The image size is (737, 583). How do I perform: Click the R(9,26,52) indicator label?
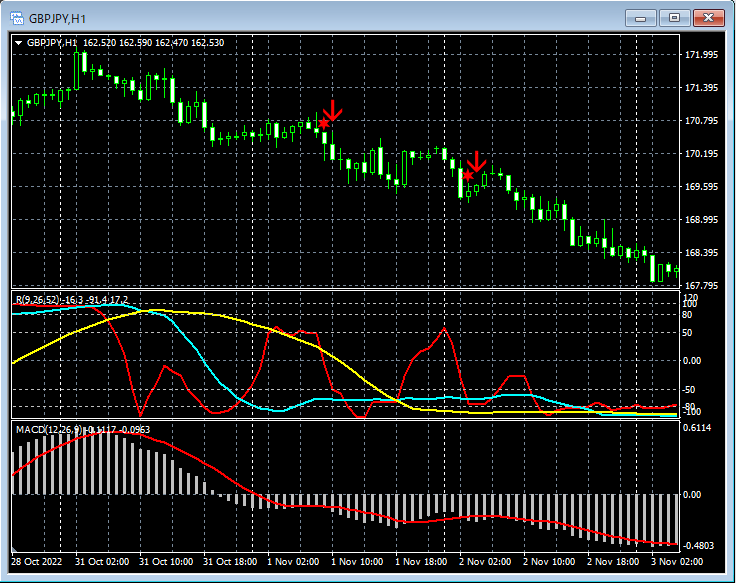[35, 300]
